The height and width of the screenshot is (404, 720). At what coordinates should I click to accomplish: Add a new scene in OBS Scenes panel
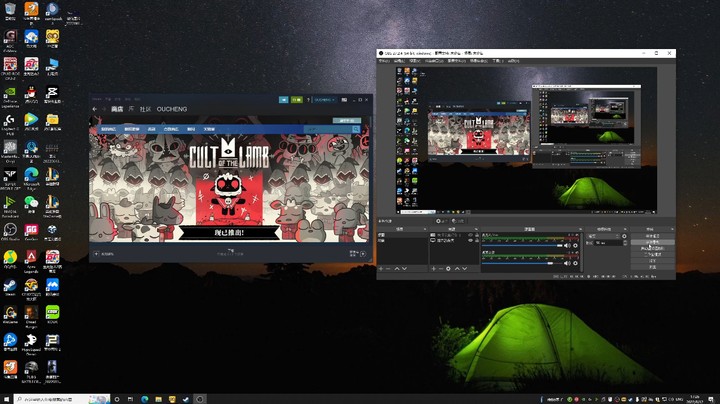pos(381,269)
